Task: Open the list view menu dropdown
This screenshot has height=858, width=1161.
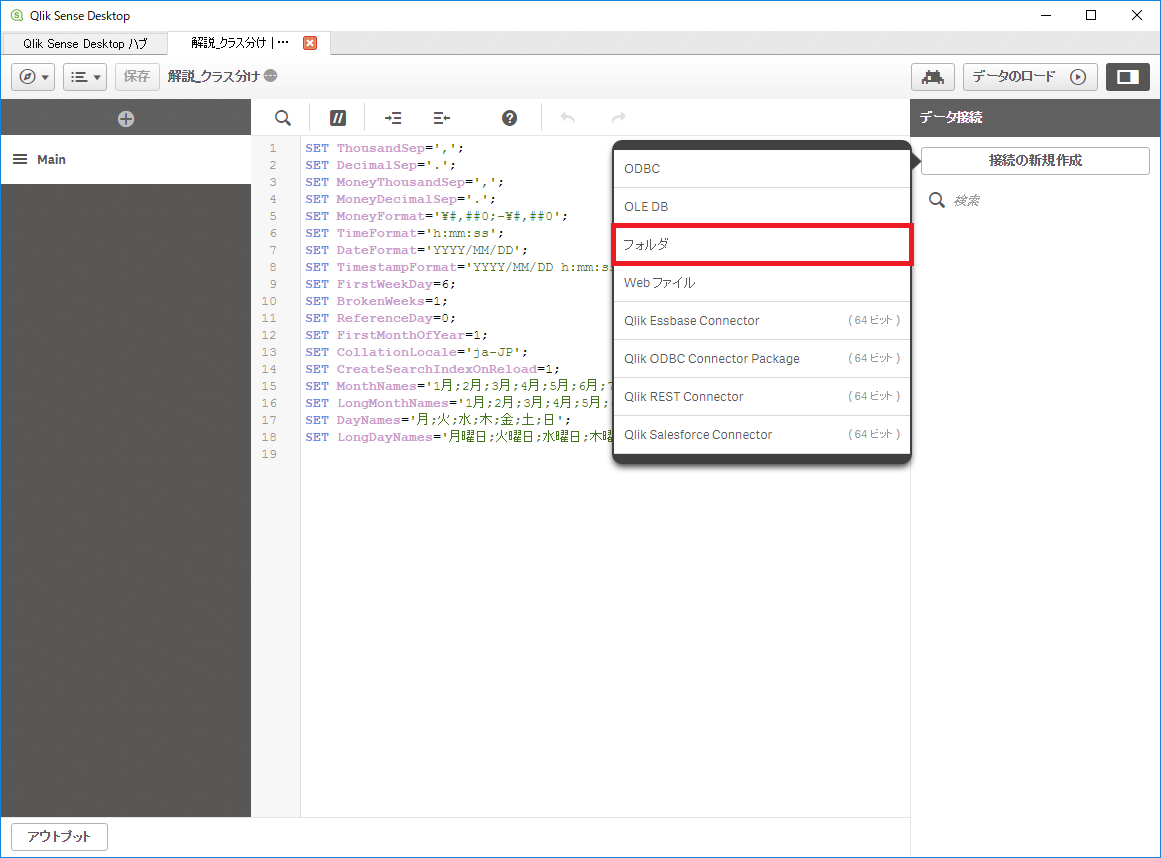Action: pos(85,77)
